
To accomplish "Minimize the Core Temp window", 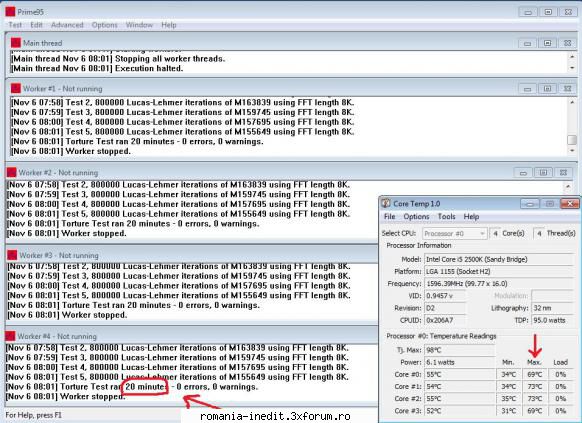I will point(530,203).
